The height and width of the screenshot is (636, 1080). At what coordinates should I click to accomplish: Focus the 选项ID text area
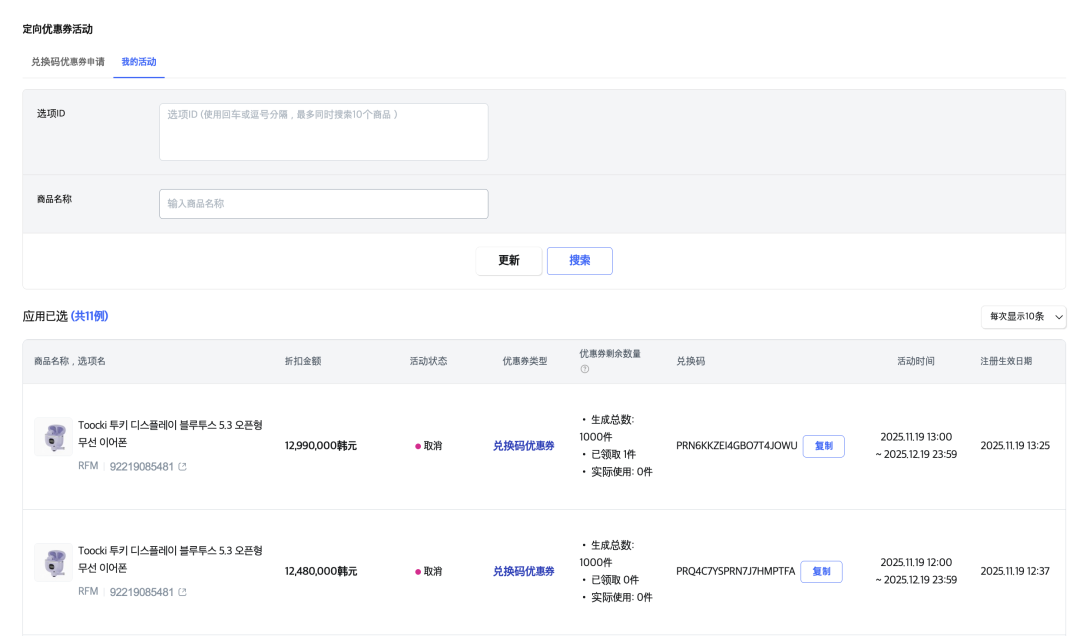[323, 131]
